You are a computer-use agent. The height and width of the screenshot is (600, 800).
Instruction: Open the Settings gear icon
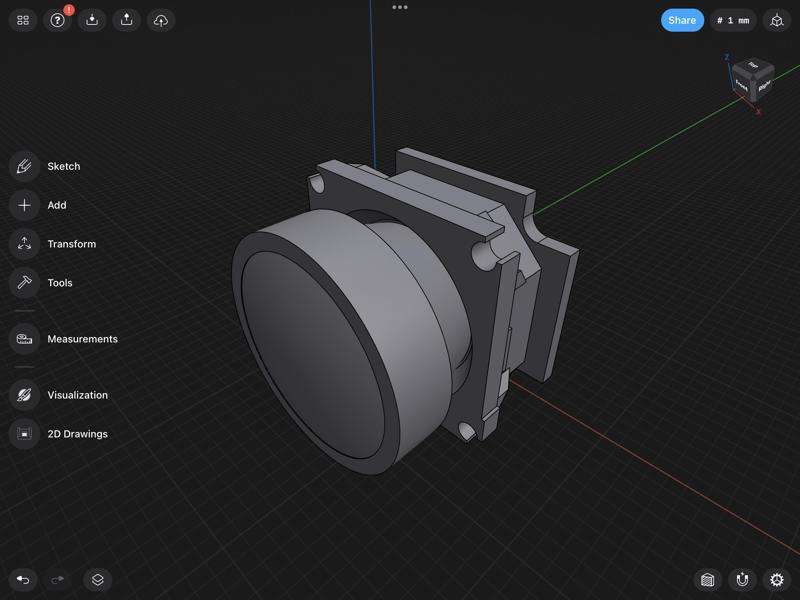pyautogui.click(x=777, y=579)
